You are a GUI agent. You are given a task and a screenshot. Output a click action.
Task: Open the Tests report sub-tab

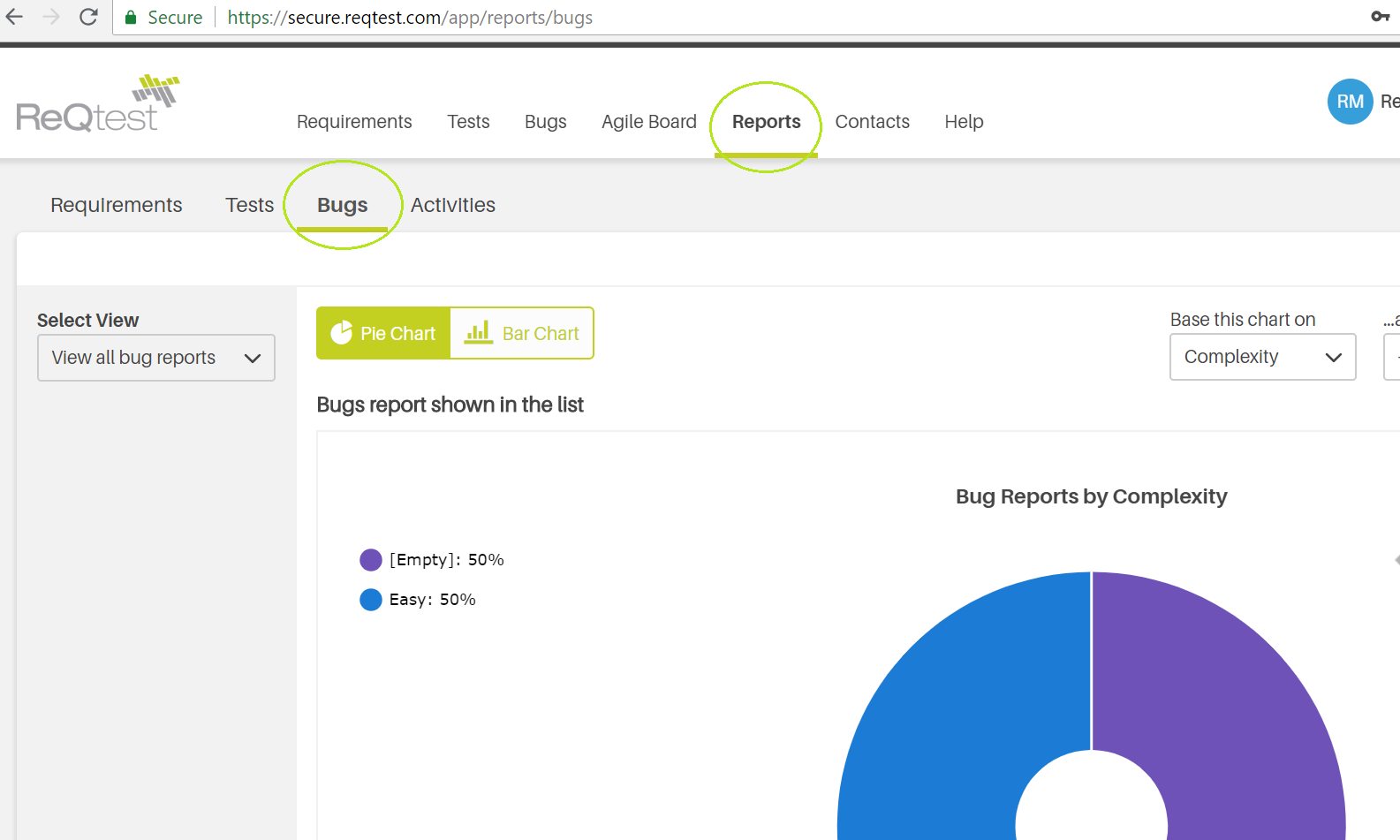249,205
